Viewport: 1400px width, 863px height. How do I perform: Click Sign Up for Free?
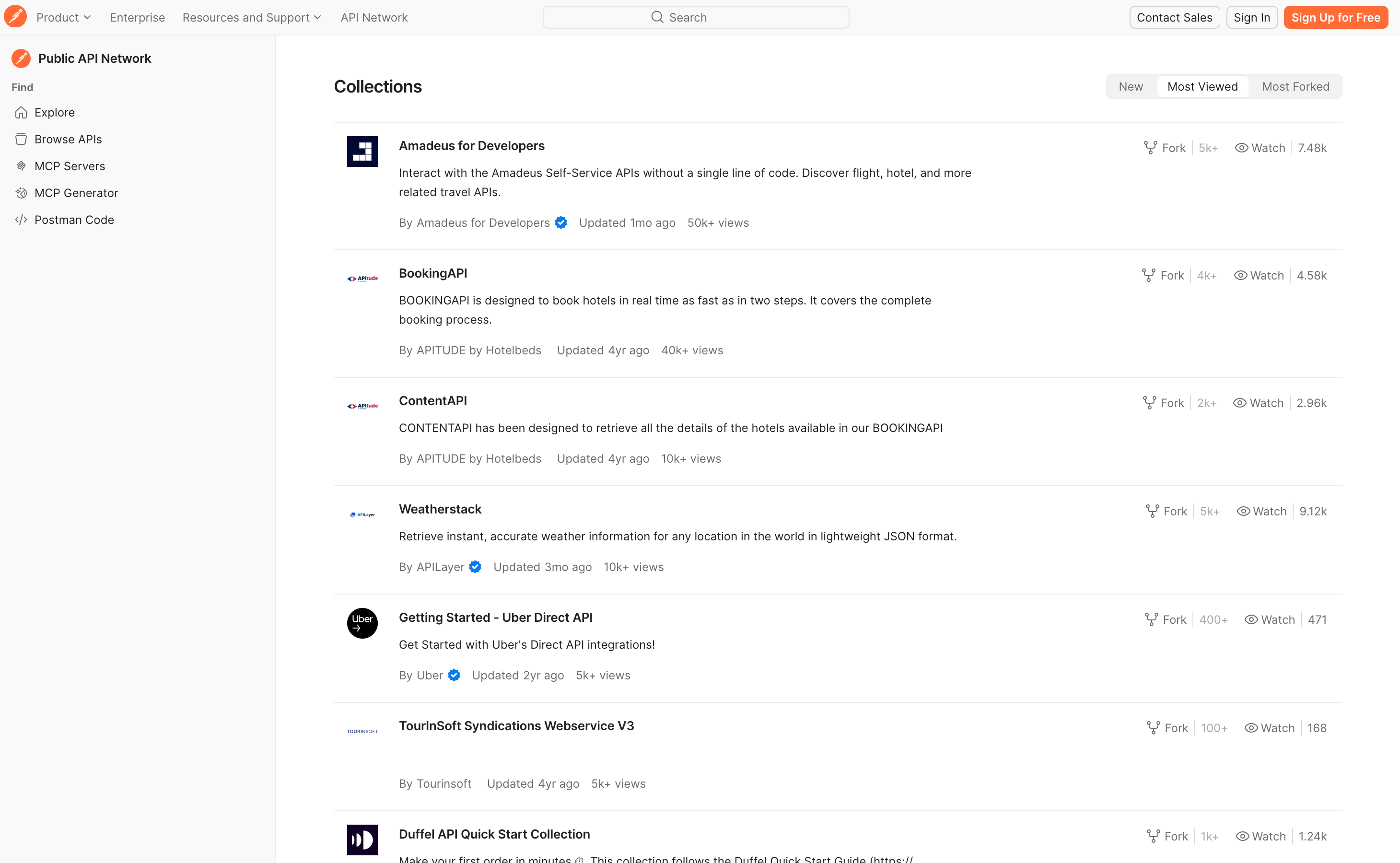click(x=1335, y=17)
